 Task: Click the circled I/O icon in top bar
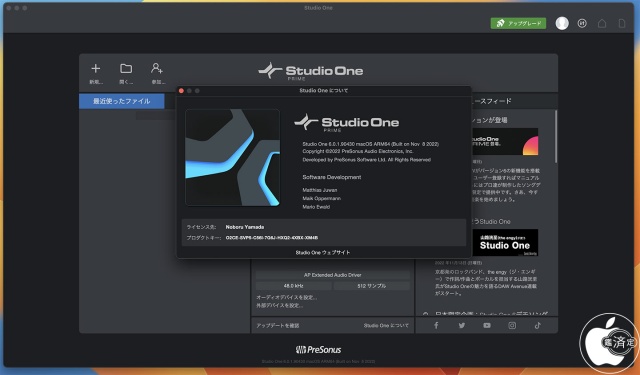point(582,23)
